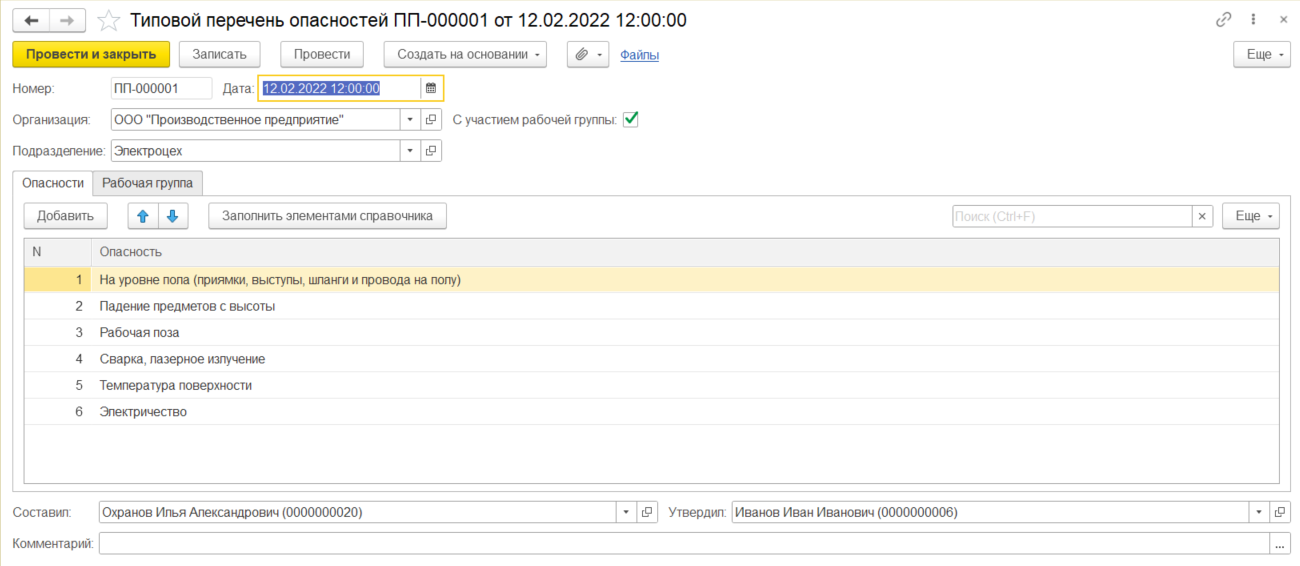
Task: Open the paperclip attachments button
Action: (x=588, y=55)
